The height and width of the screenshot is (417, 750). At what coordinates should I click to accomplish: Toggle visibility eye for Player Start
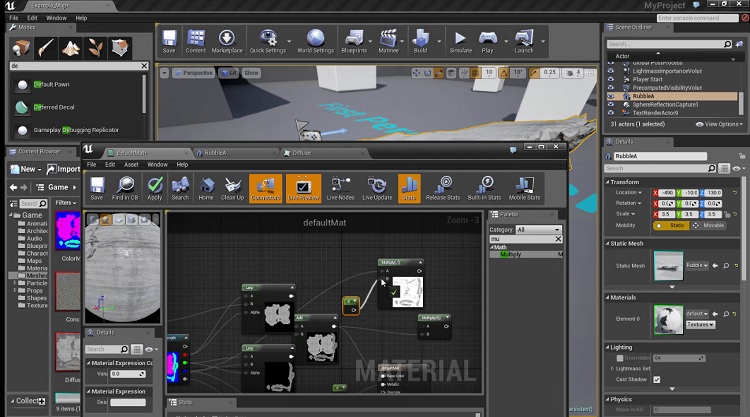[x=610, y=79]
